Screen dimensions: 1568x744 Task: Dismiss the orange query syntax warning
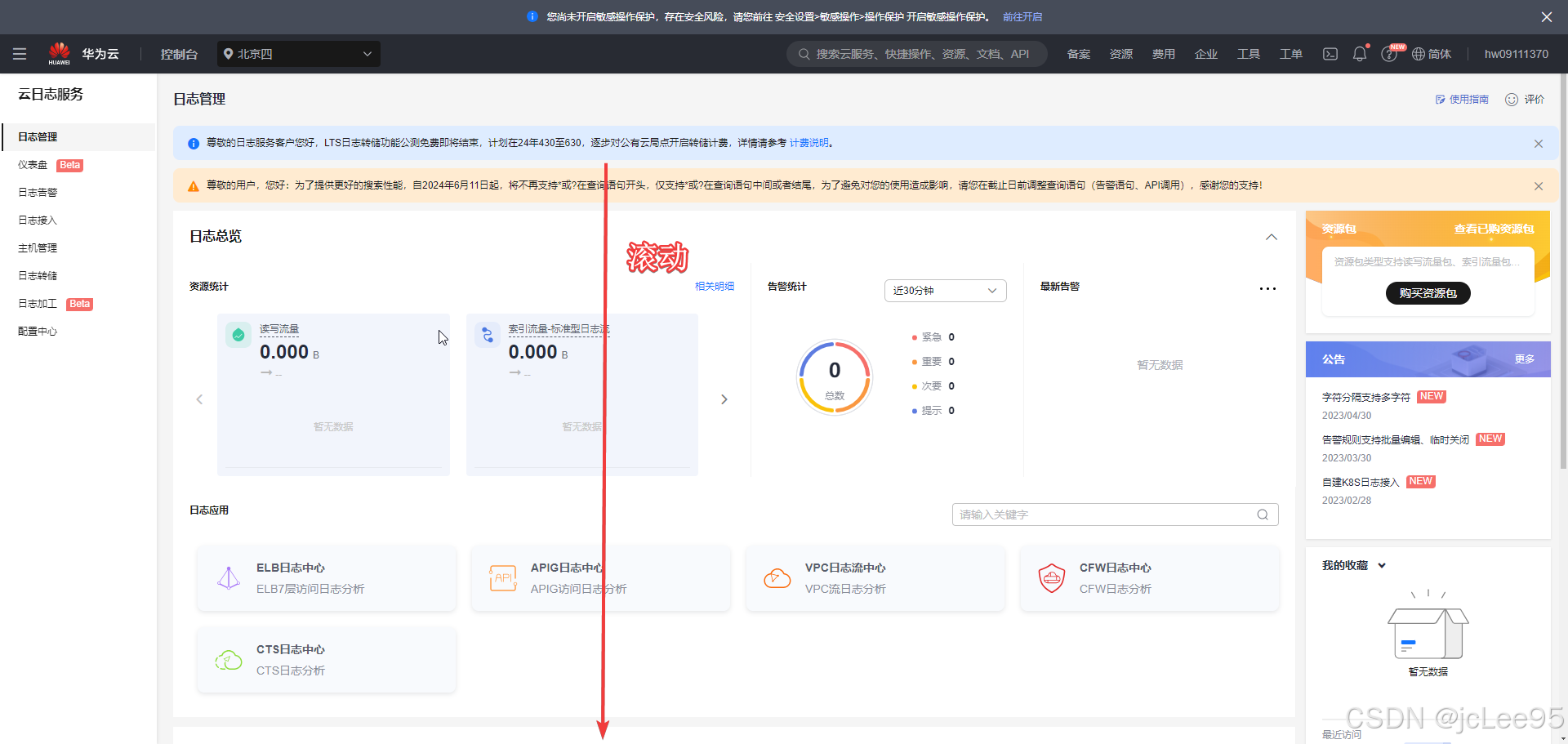1539,186
